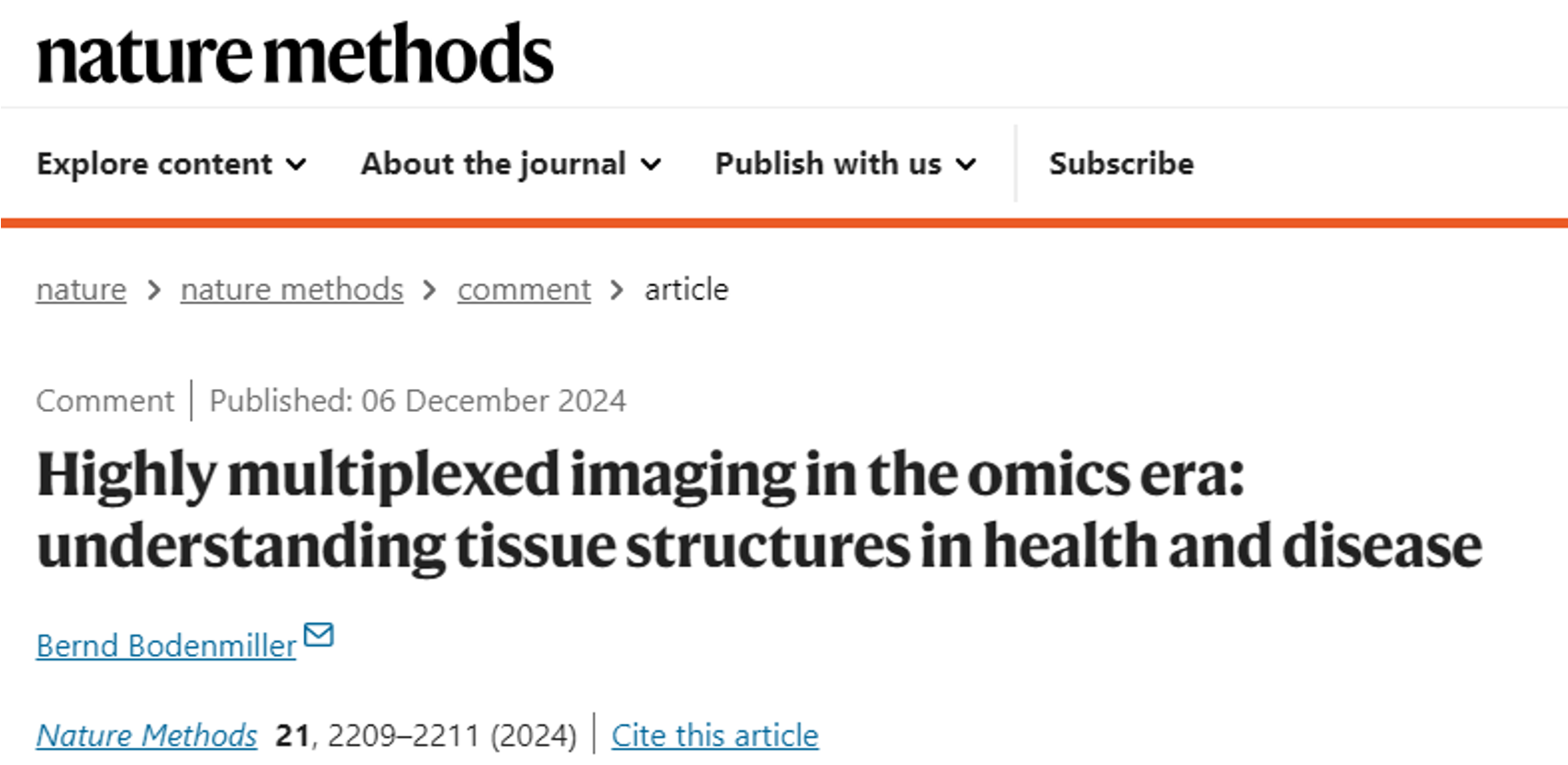Open the About the journal menu label
The image size is (1568, 765).
point(493,164)
